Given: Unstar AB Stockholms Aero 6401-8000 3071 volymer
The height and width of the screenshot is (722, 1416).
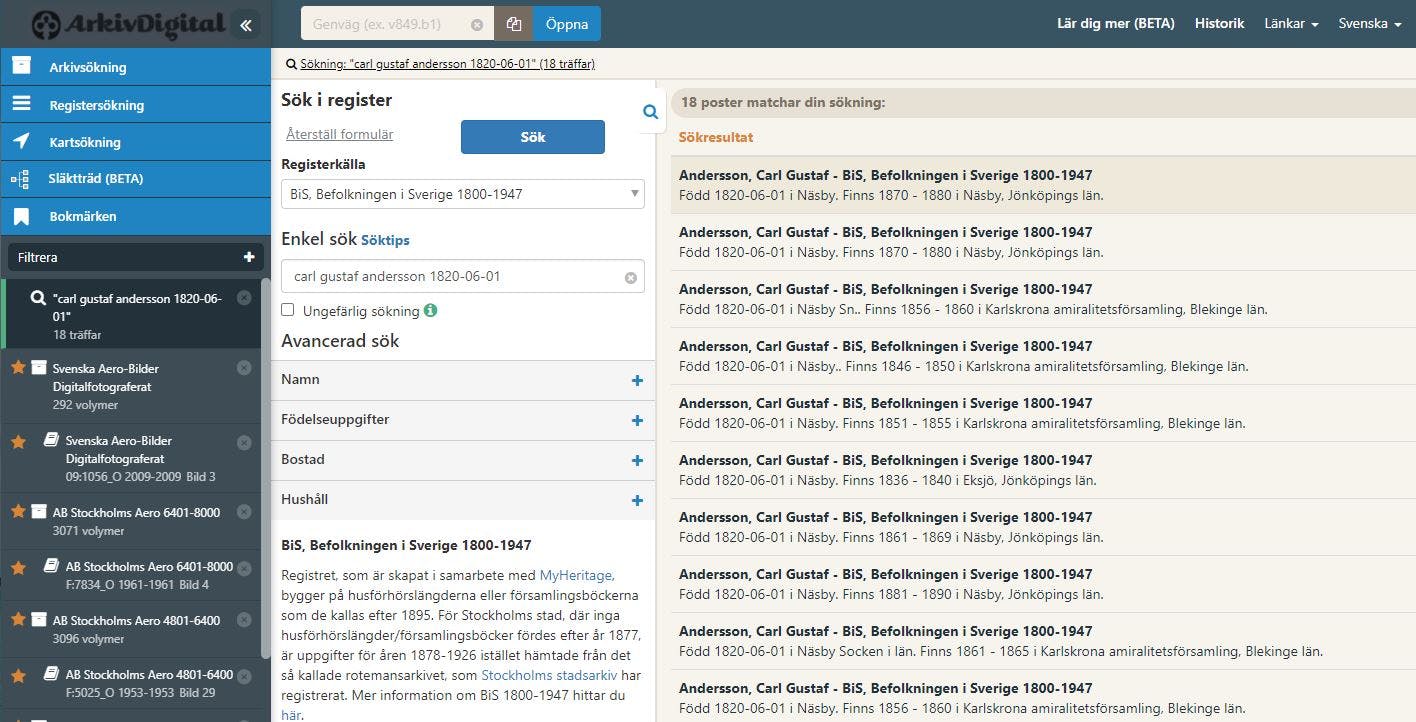Looking at the screenshot, I should point(18,512).
